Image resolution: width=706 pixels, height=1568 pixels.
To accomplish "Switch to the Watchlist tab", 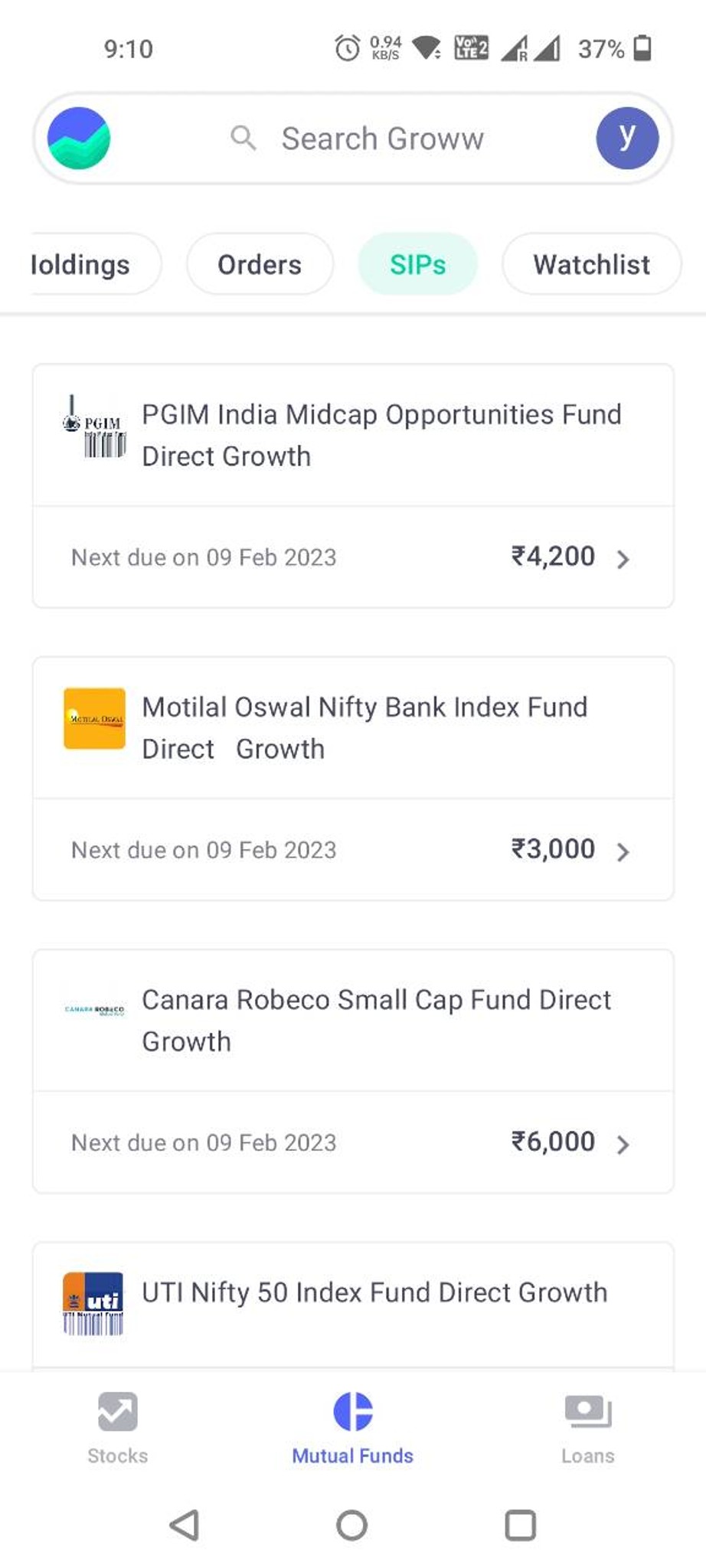I will click(x=592, y=264).
